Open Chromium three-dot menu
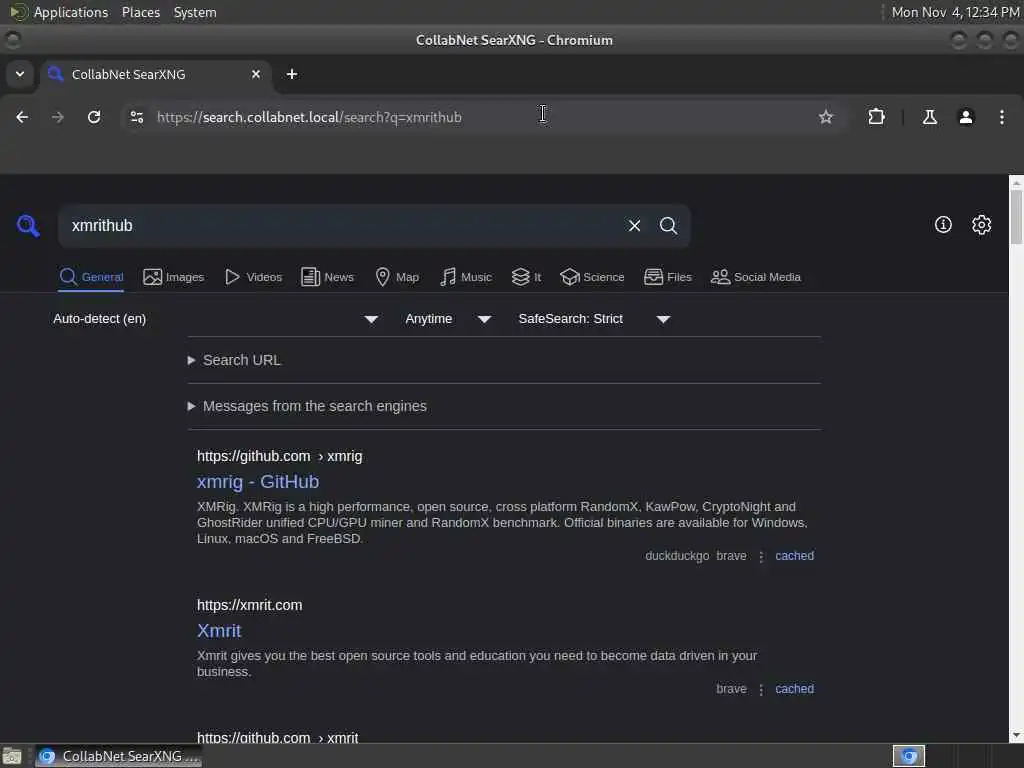This screenshot has height=768, width=1024. point(1002,117)
